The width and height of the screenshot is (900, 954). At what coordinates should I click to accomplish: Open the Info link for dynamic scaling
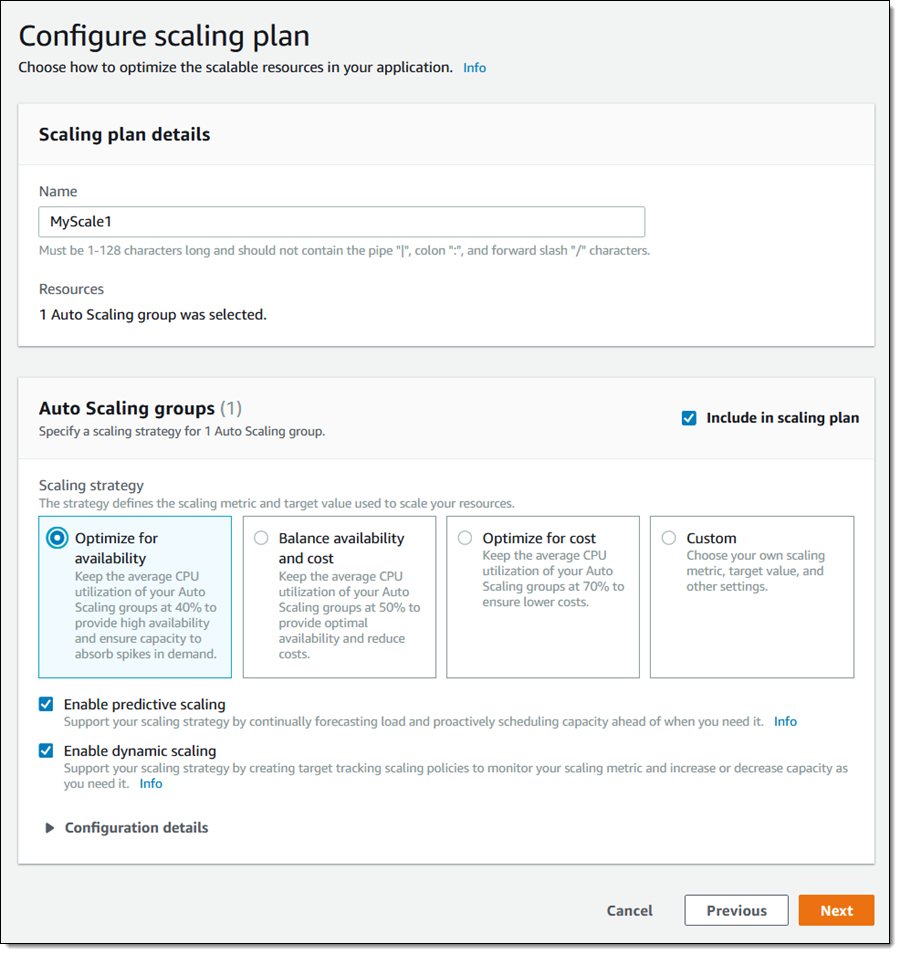pyautogui.click(x=151, y=784)
